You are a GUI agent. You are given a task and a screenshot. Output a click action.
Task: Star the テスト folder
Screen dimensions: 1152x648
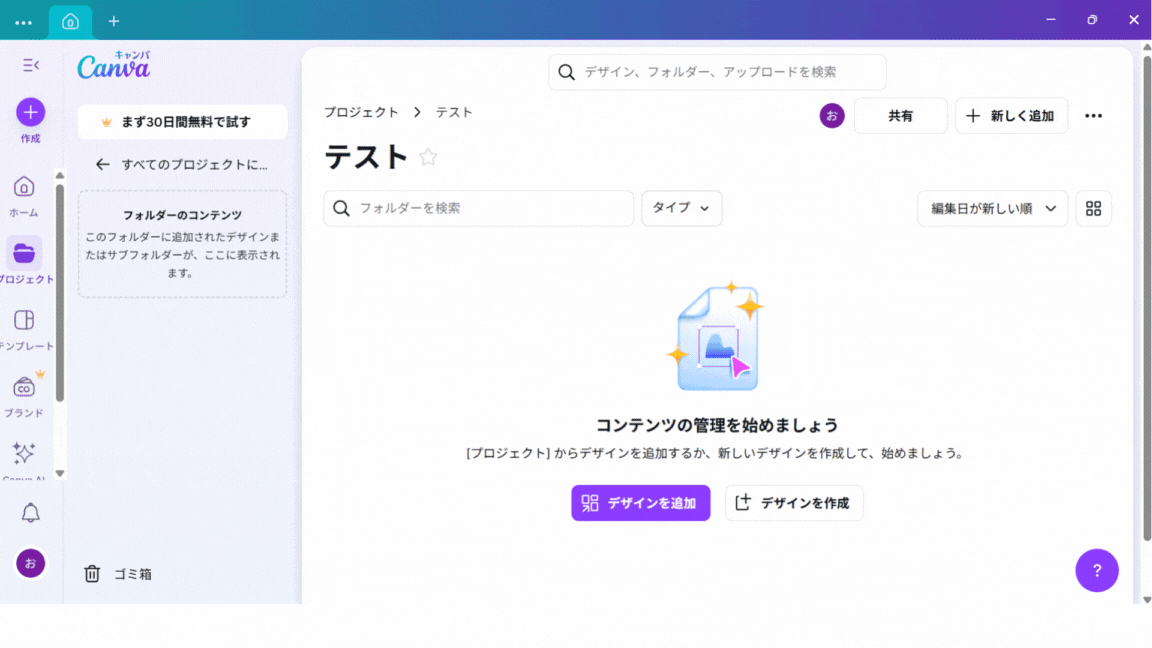(428, 157)
